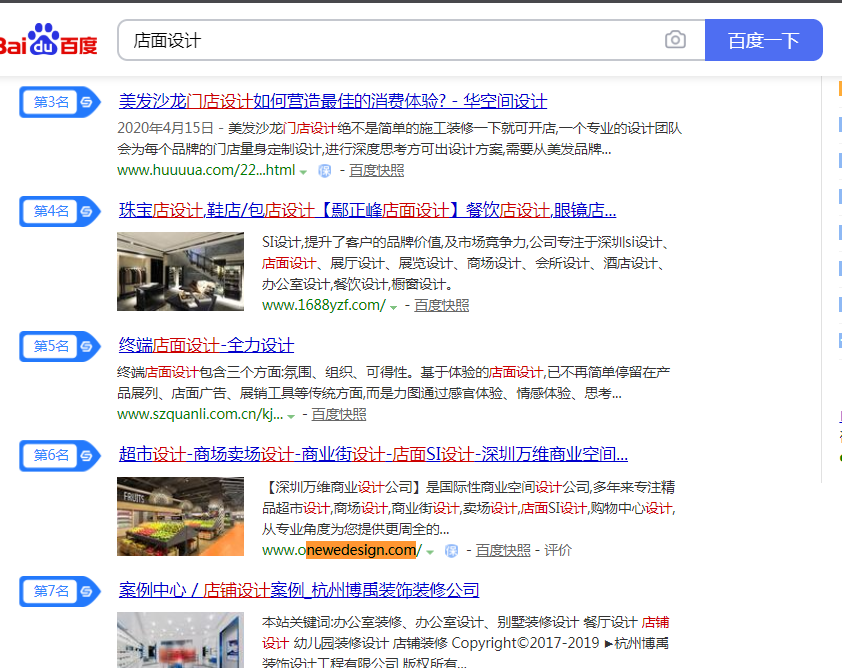Click URL text www.szquanli.com.cn/kj...
This screenshot has width=842, height=668.
(200, 414)
